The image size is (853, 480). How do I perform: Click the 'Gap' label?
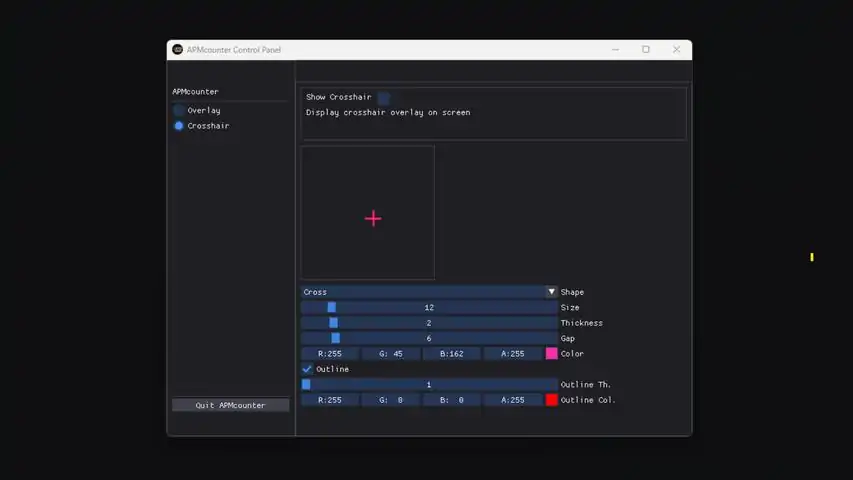click(567, 339)
